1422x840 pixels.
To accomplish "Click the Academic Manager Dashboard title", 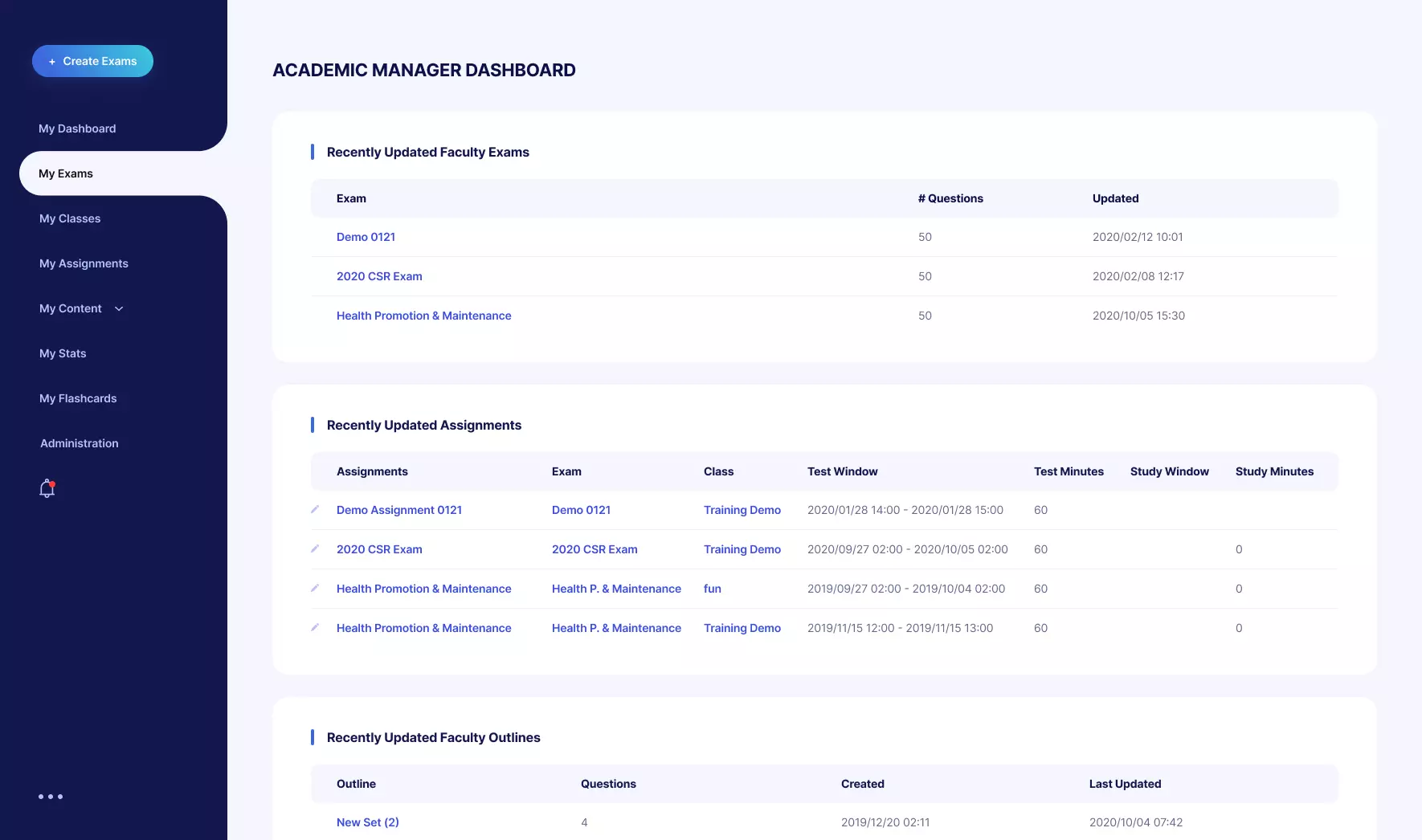I will (424, 70).
